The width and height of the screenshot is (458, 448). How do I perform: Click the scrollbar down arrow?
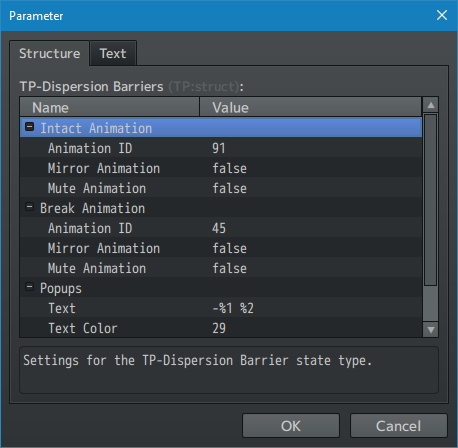[431, 330]
